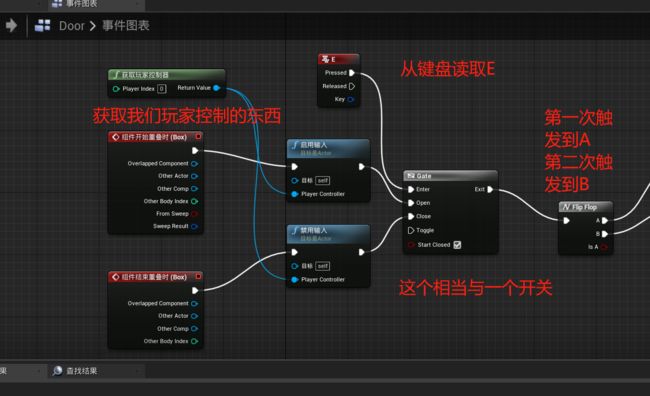Image resolution: width=650 pixels, height=396 pixels.
Task: Click the forward navigation arrow in the graph header
Action: coord(12,26)
